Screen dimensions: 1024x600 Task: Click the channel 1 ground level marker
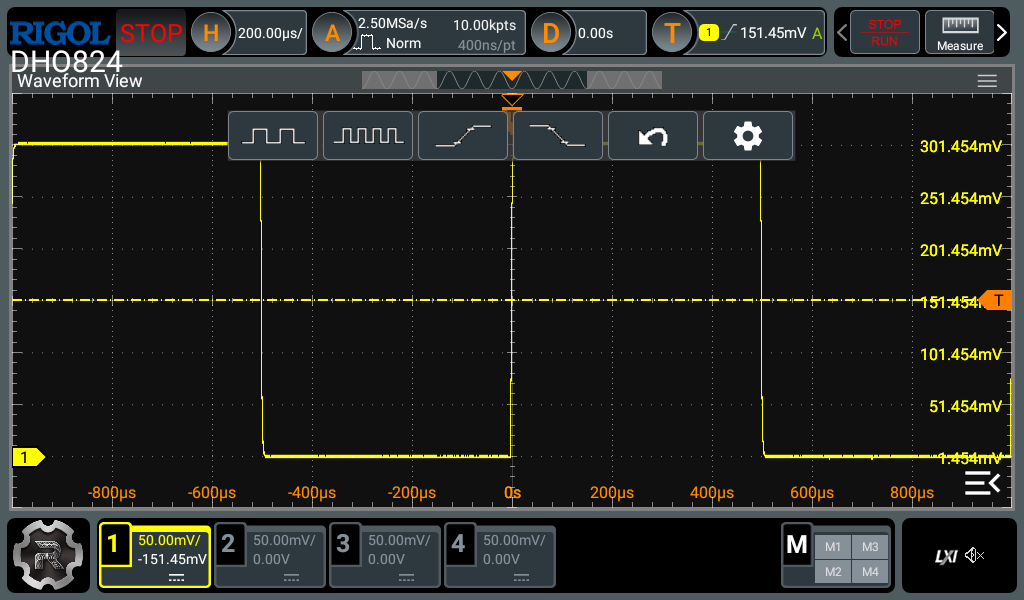click(x=28, y=457)
